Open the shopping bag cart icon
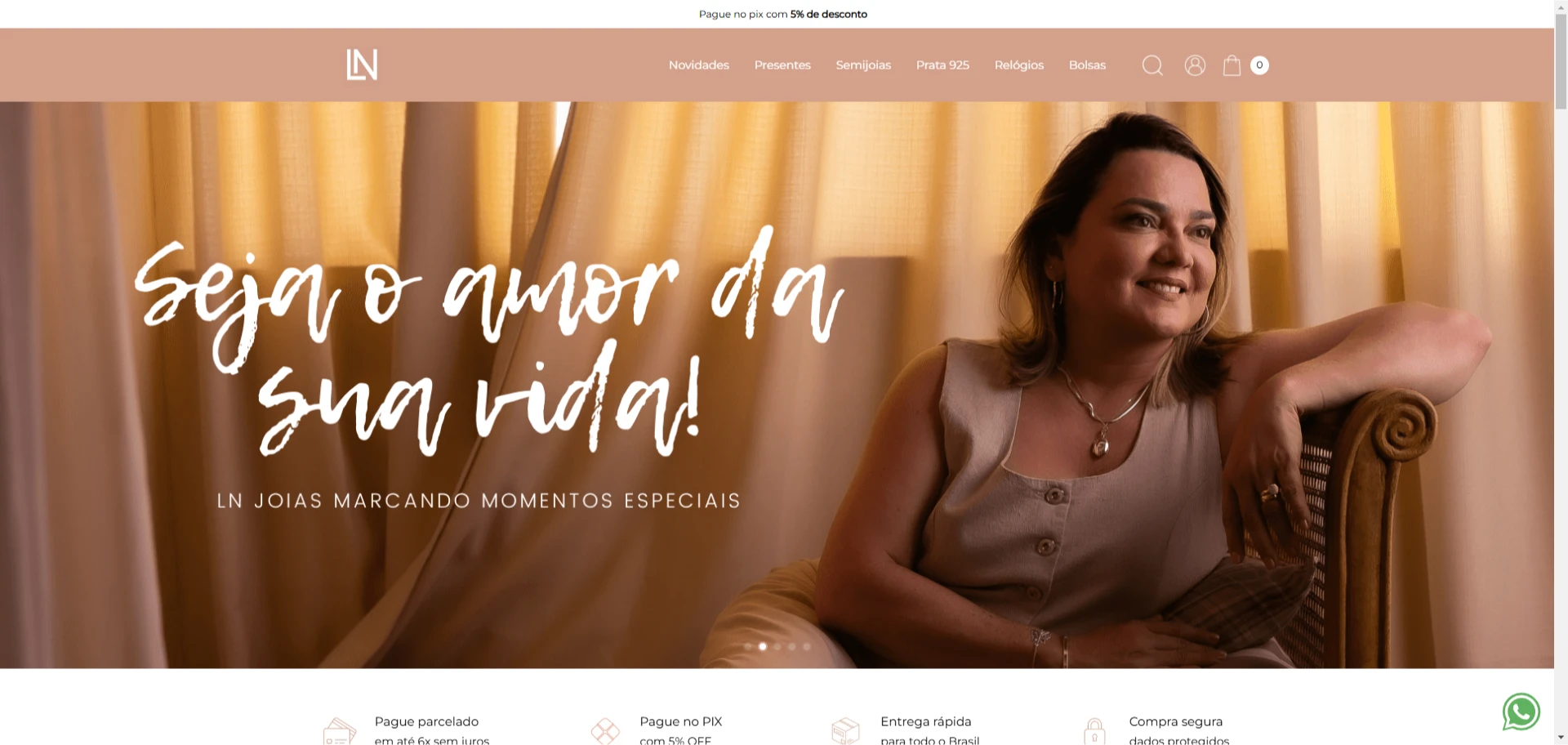Image resolution: width=1568 pixels, height=745 pixels. coord(1232,65)
